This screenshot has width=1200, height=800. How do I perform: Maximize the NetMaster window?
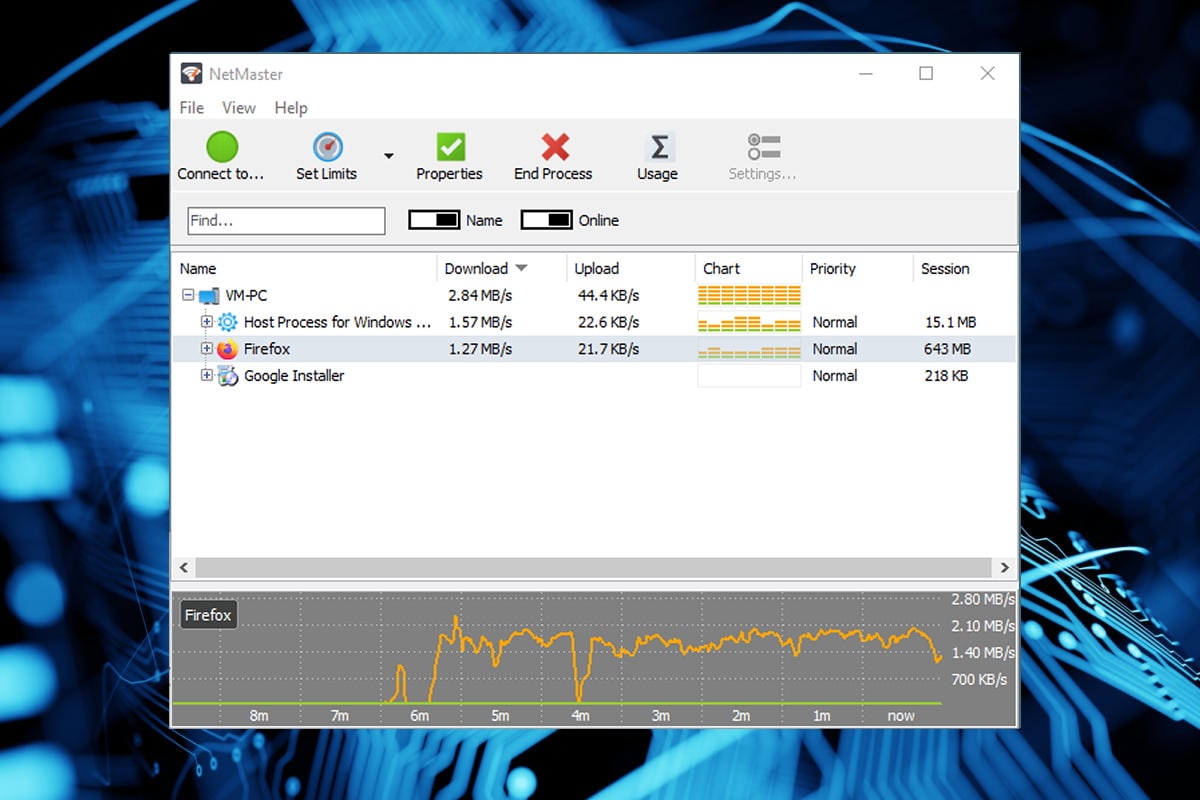(926, 73)
